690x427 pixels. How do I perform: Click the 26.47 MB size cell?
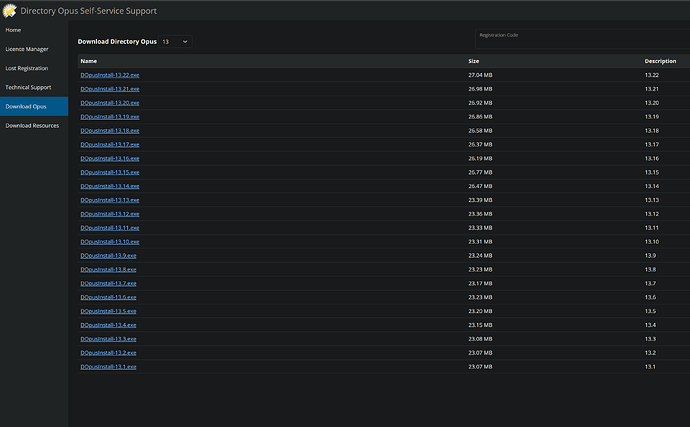tap(480, 186)
